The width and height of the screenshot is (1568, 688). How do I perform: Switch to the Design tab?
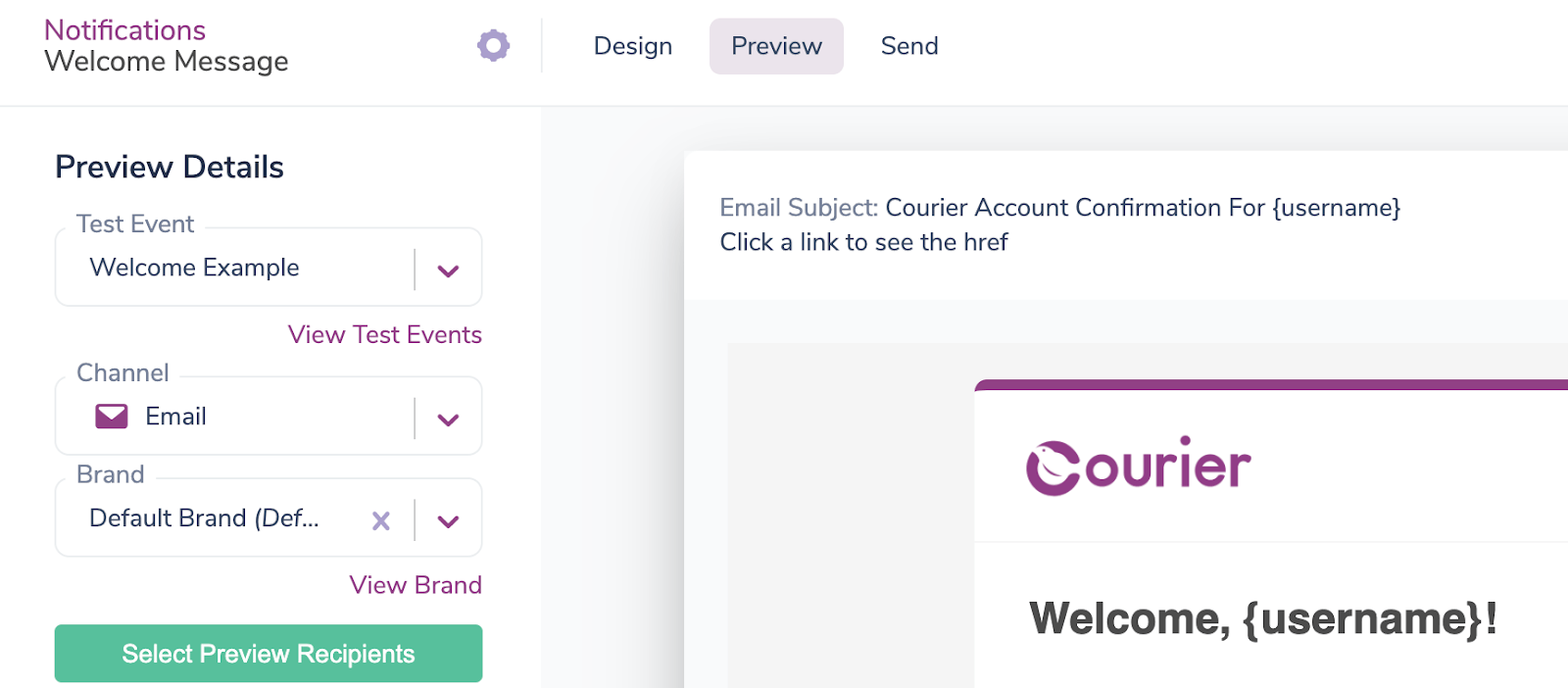coord(632,45)
